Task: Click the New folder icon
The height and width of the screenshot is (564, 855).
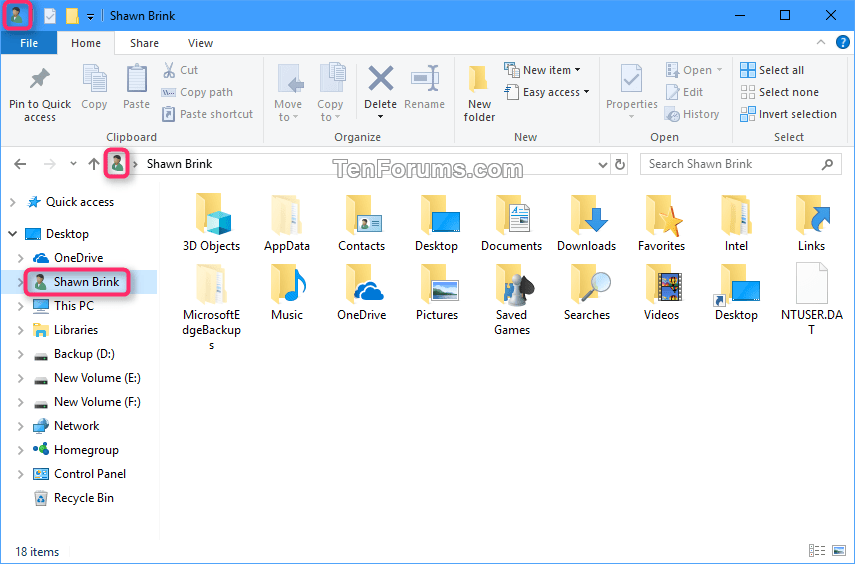Action: coord(479,80)
